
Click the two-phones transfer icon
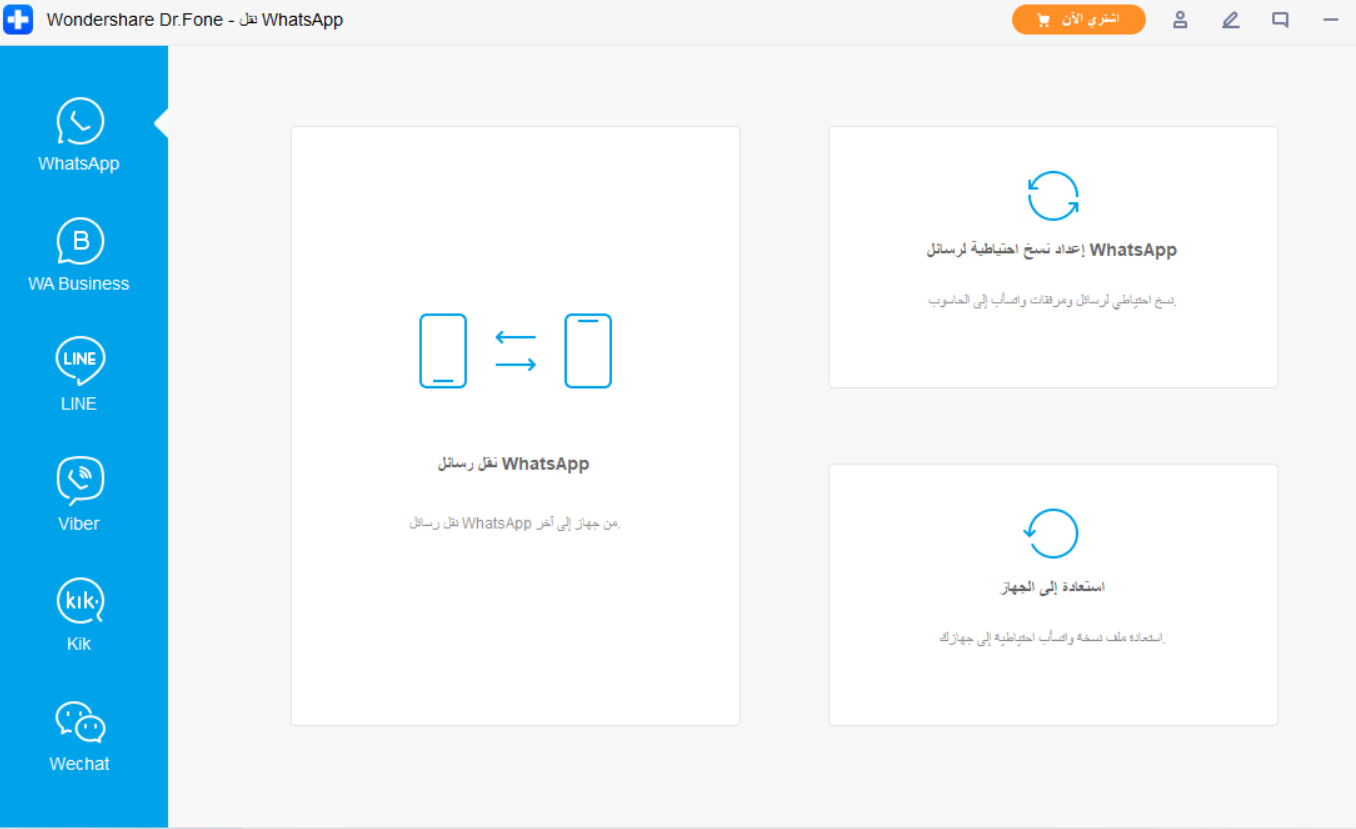(x=515, y=351)
